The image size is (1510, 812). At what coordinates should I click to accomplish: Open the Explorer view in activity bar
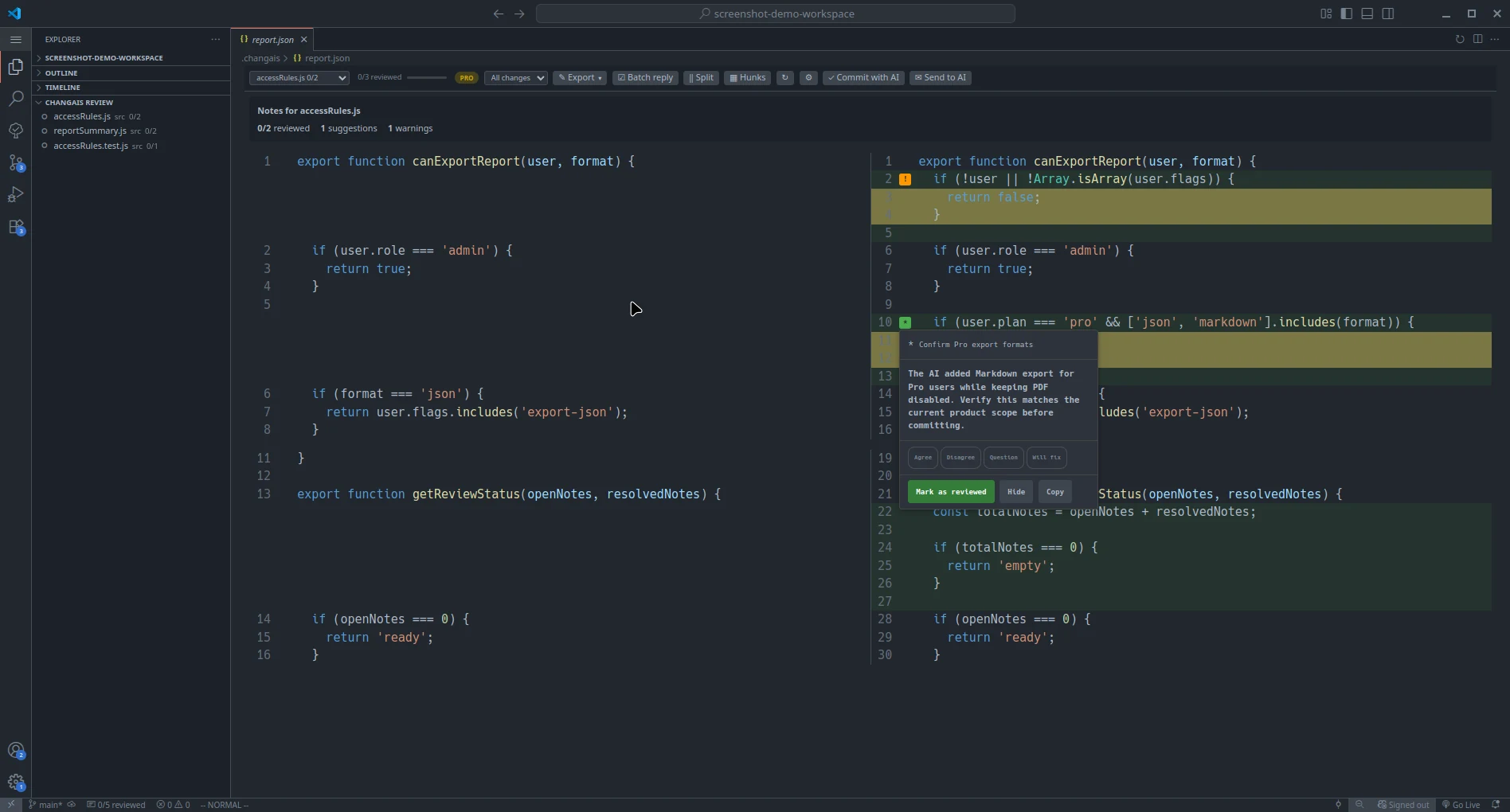tap(16, 67)
